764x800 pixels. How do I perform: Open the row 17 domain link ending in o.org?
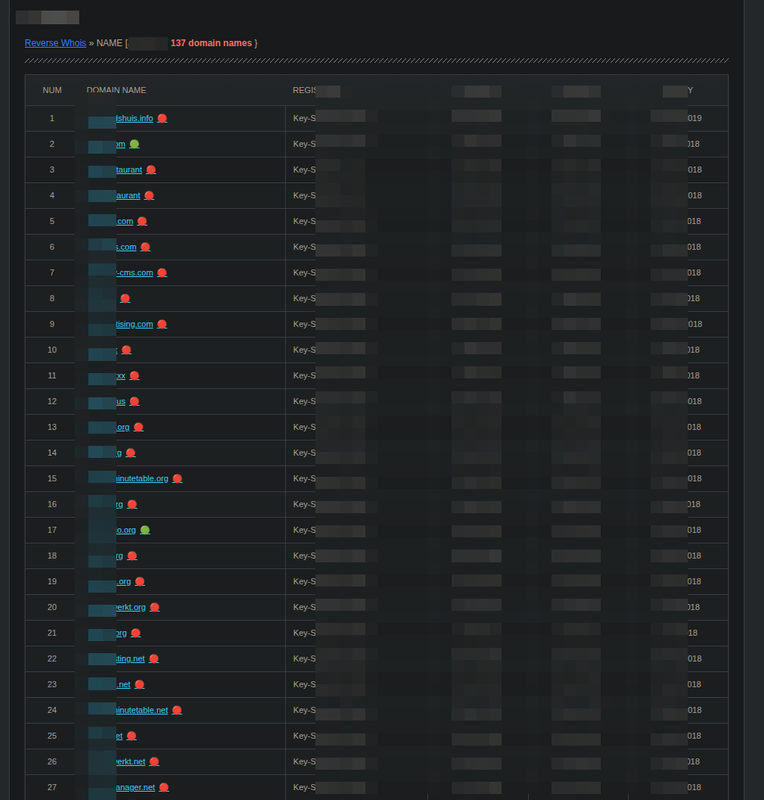126,530
